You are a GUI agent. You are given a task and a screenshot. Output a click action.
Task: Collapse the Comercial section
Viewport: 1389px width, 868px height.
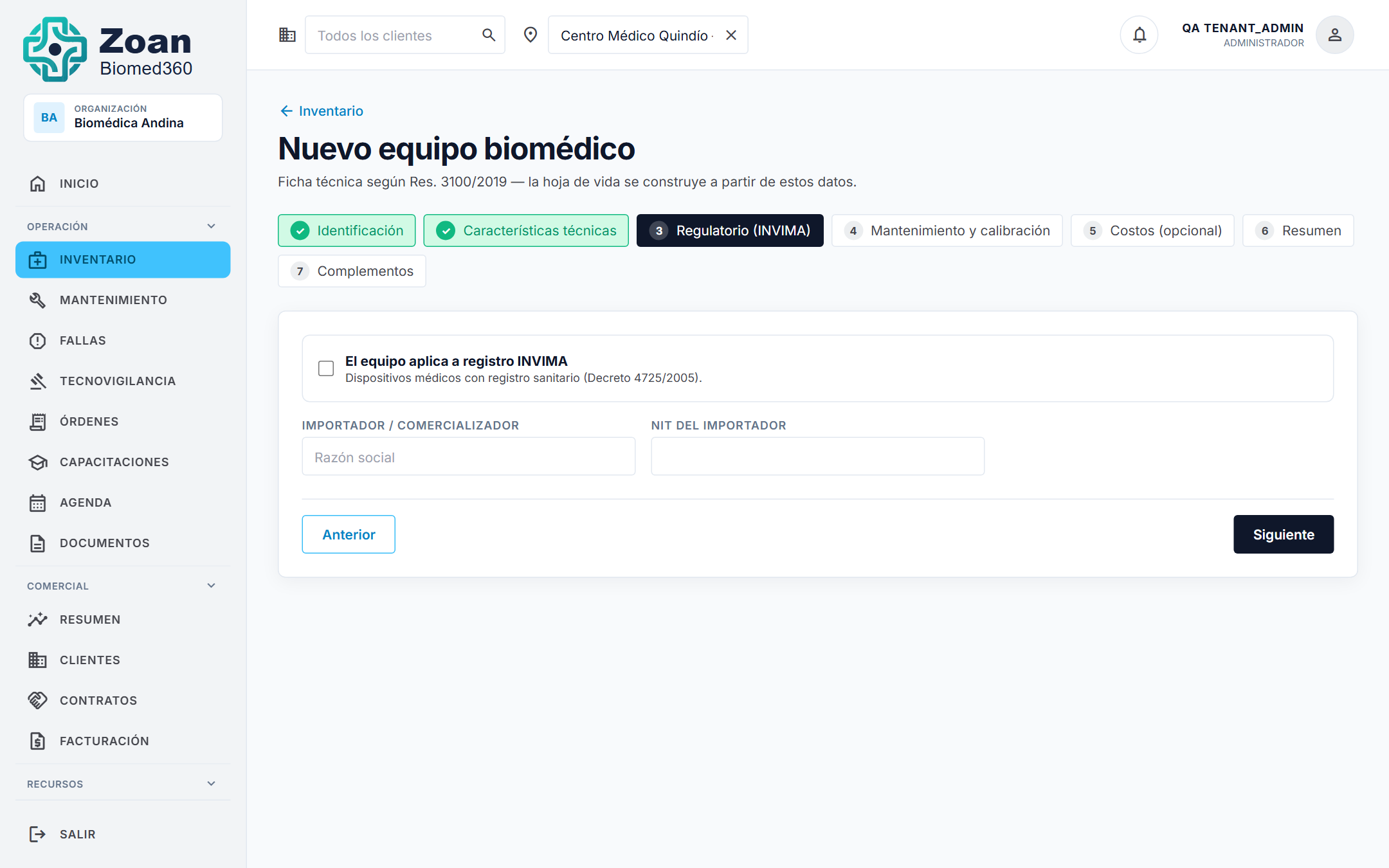point(212,586)
